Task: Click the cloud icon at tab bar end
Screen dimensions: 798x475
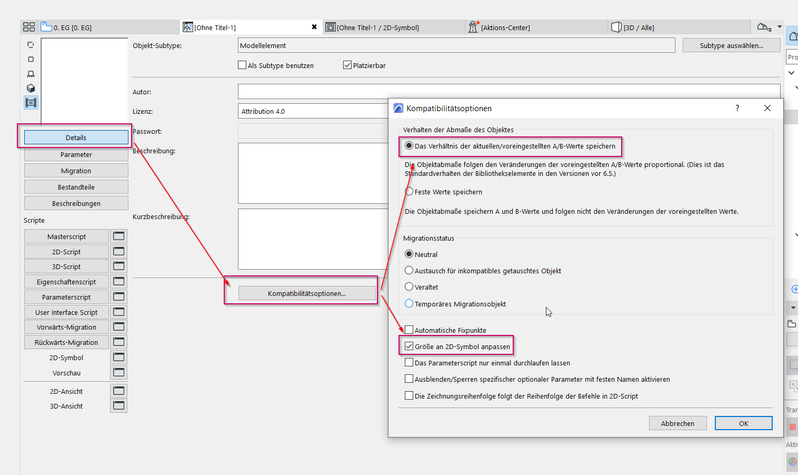Action: [763, 27]
